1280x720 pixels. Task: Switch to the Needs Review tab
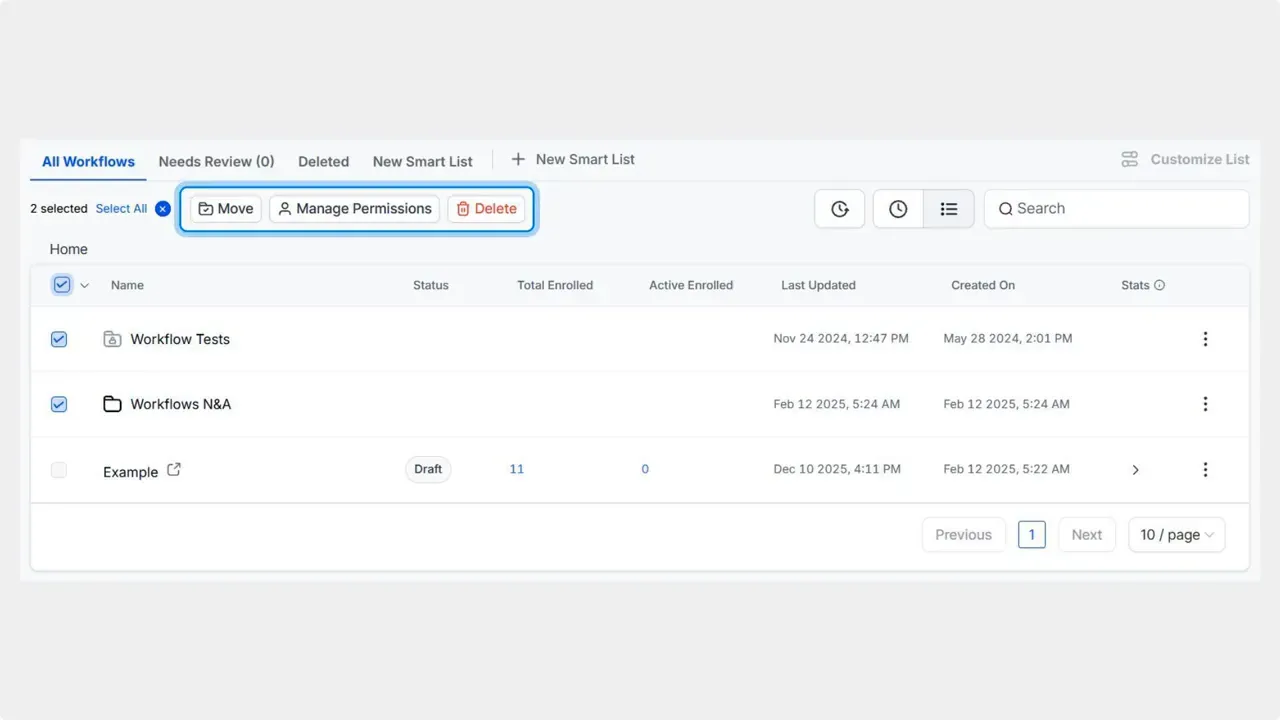[x=216, y=161]
